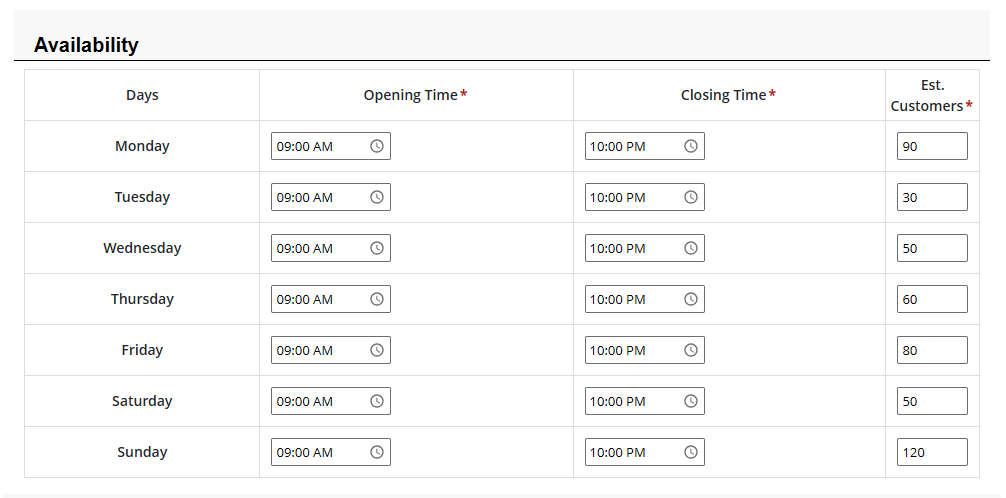1006x498 pixels.
Task: Click Friday closing time text 10:00 PM
Action: (x=618, y=350)
